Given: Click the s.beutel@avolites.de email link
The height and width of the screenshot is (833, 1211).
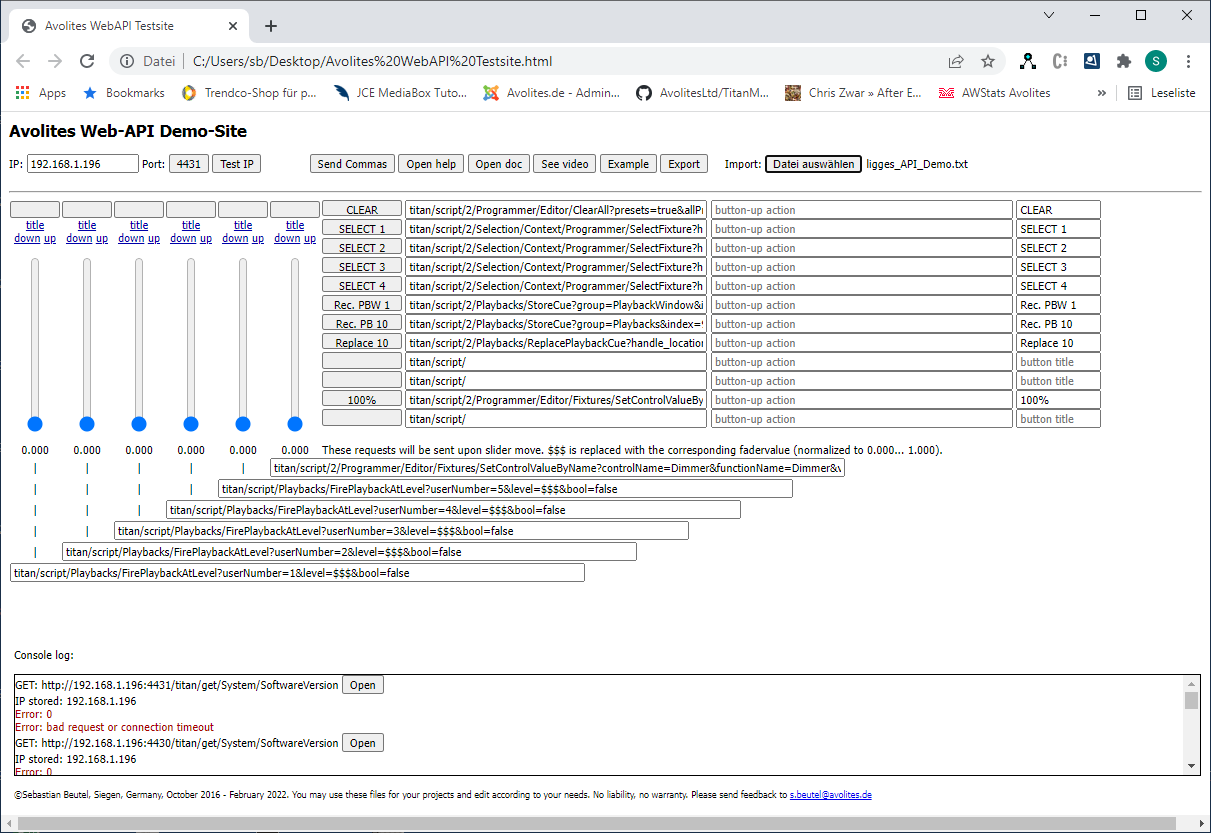Looking at the screenshot, I should click(x=830, y=795).
